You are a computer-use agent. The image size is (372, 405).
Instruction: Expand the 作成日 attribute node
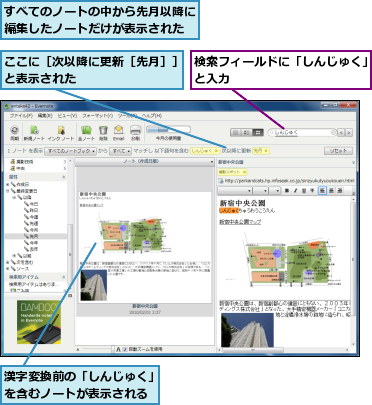tap(8, 184)
